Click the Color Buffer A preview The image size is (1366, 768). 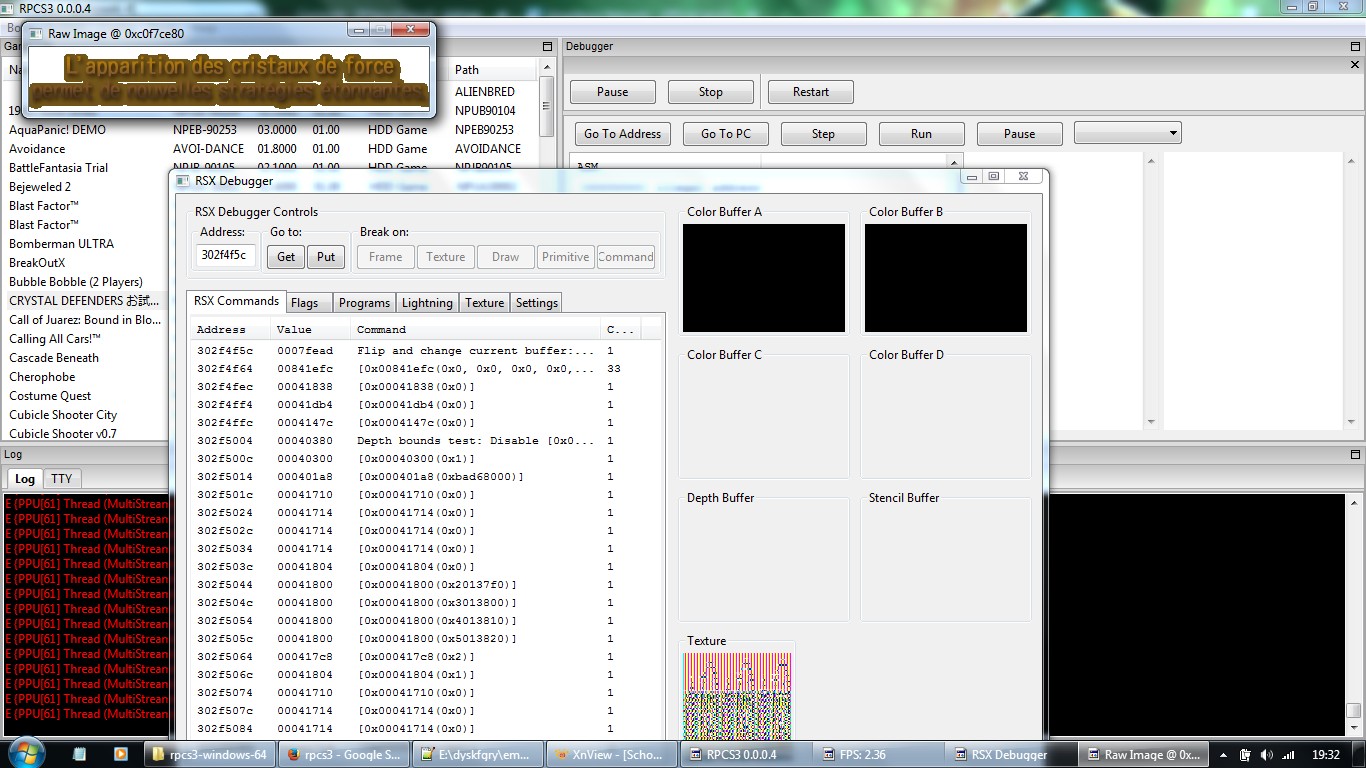pyautogui.click(x=763, y=278)
